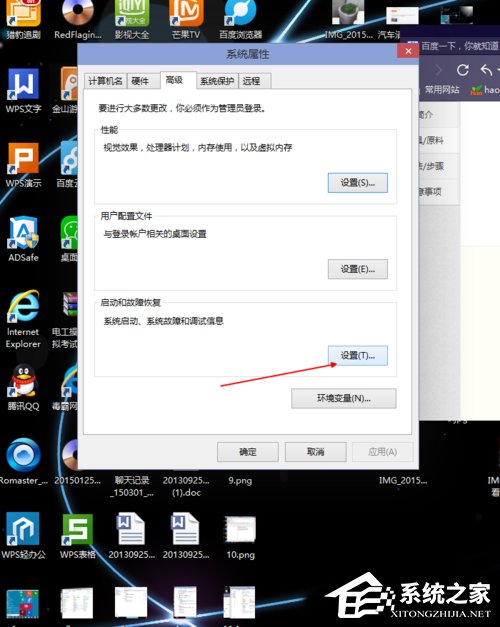Open 常用网站 bookmark in browser

point(442,90)
